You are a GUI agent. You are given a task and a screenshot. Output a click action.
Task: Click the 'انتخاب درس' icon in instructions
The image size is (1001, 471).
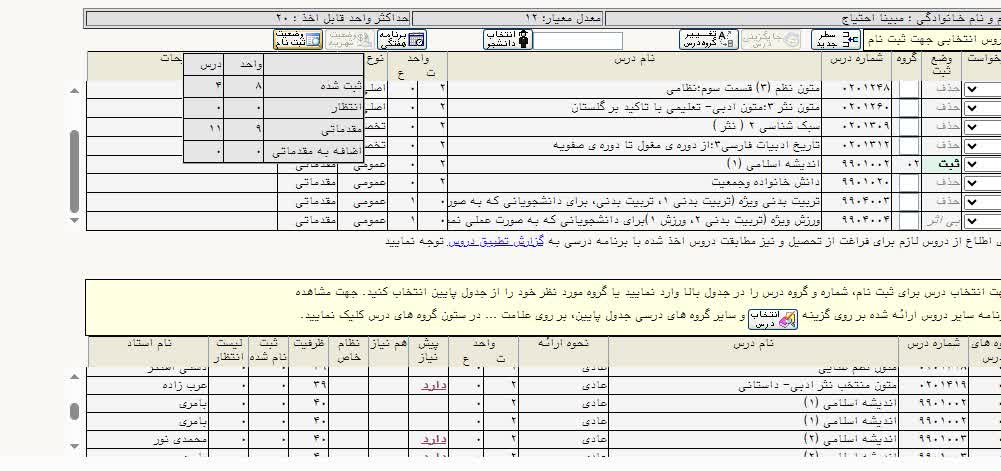coord(788,319)
